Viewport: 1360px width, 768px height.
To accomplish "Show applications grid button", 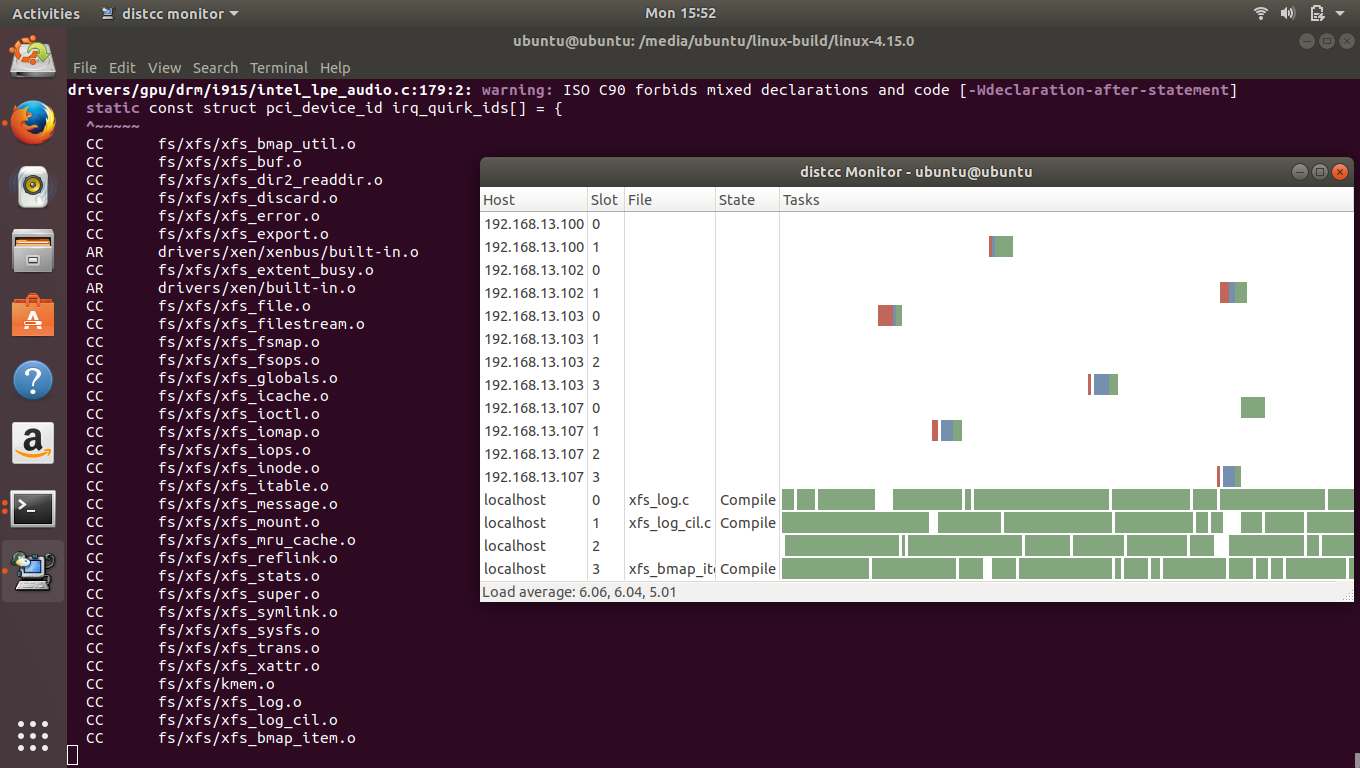I will coord(33,735).
